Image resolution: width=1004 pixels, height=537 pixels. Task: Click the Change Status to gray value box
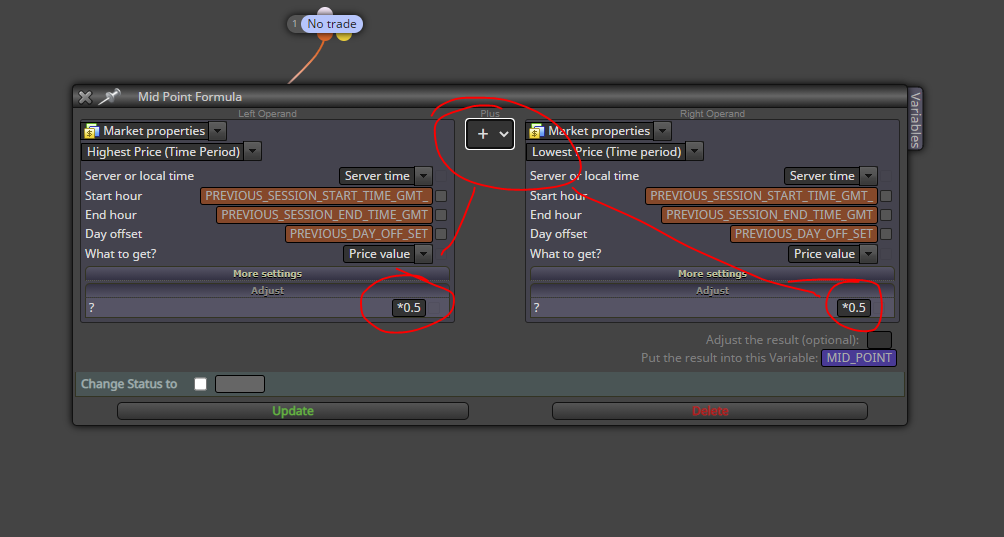click(x=239, y=384)
